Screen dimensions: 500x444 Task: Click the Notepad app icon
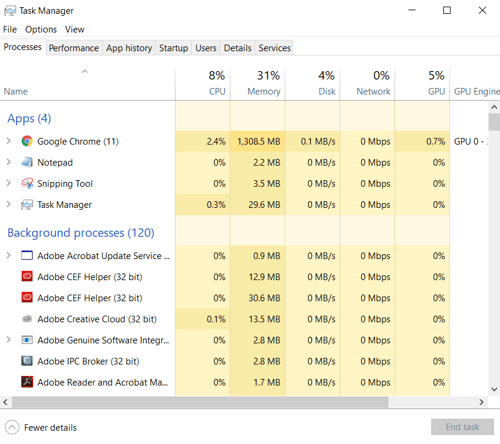click(27, 162)
